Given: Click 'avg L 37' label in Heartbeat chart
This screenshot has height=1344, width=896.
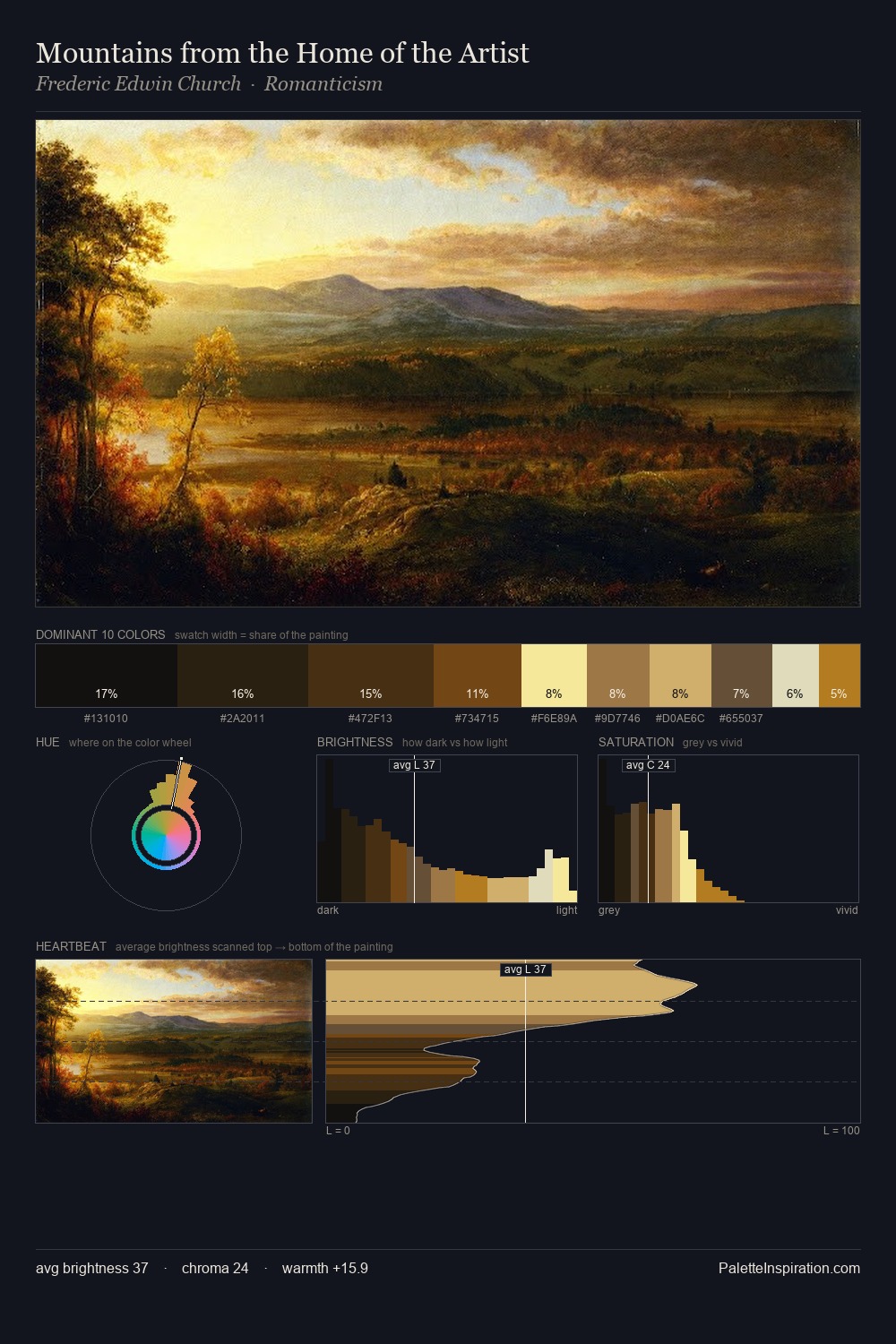Looking at the screenshot, I should 525,969.
